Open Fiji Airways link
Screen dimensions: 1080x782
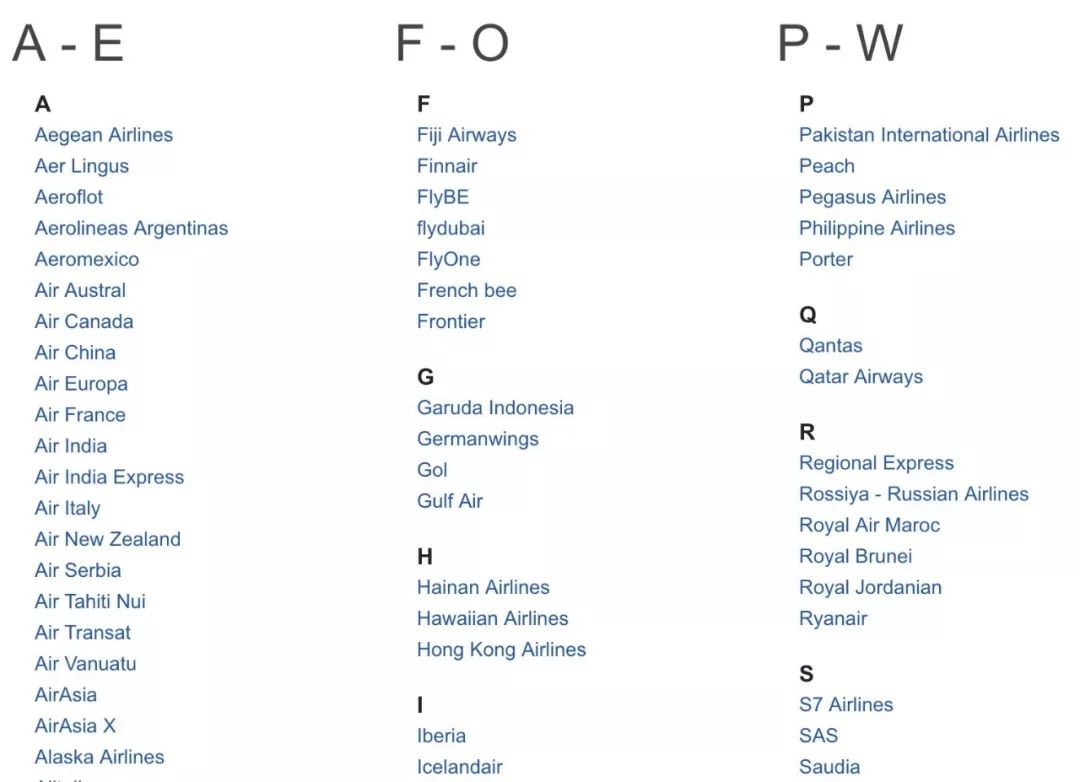point(467,135)
